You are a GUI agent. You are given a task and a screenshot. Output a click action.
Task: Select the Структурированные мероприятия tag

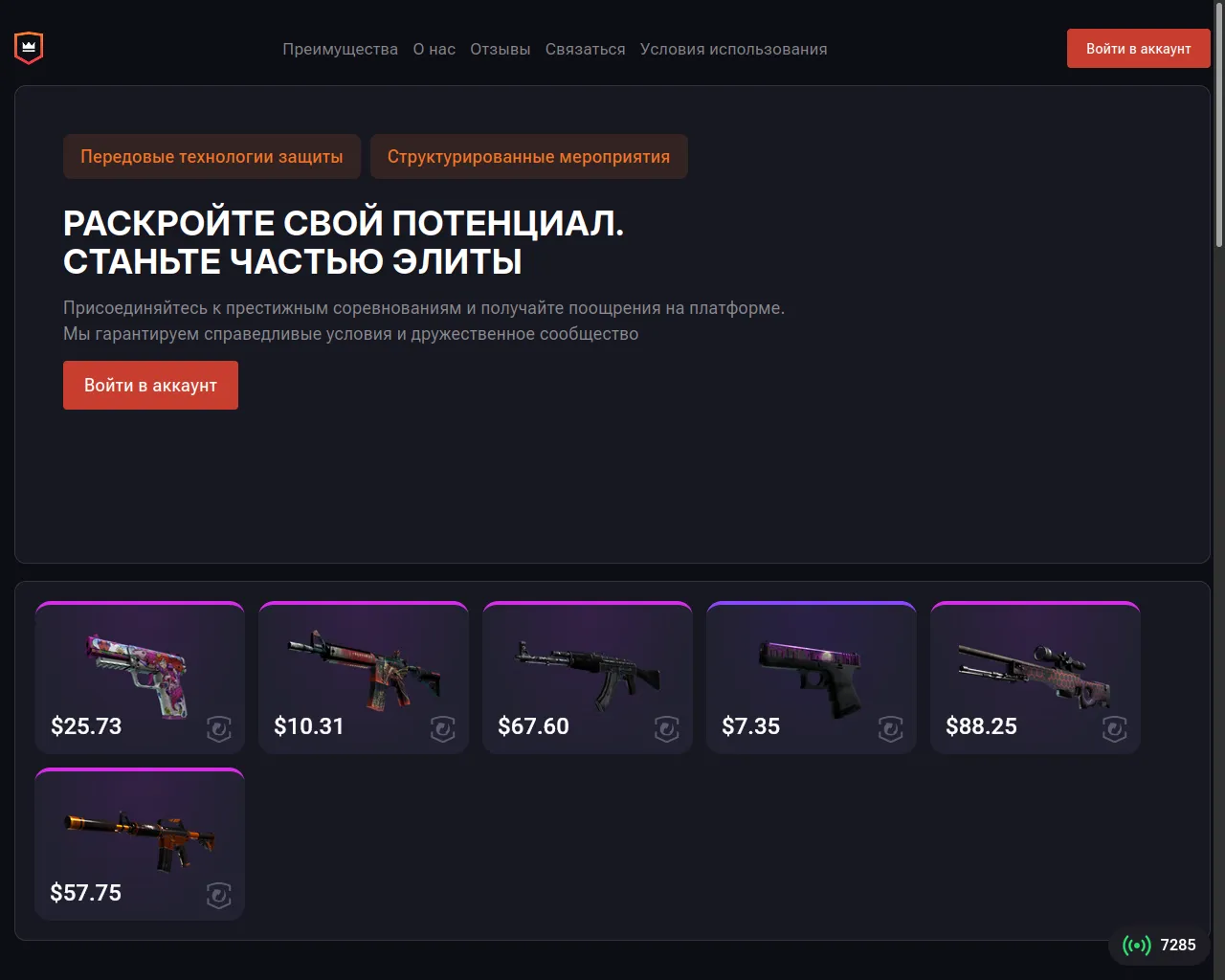528,157
